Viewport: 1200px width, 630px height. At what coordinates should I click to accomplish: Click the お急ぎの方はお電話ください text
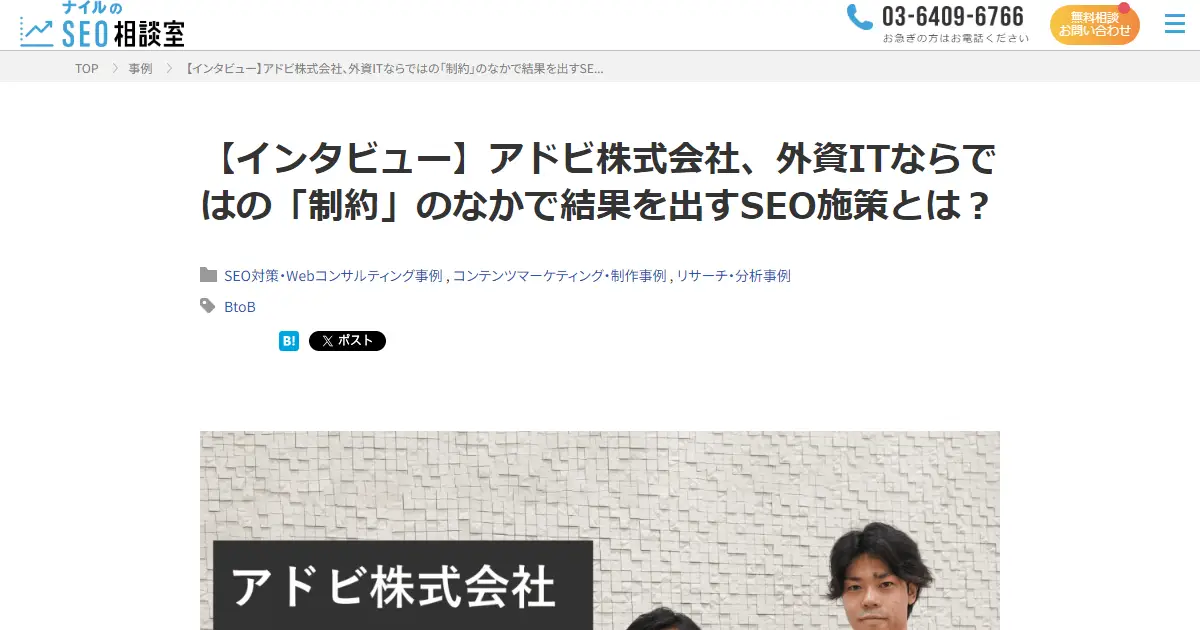point(955,38)
